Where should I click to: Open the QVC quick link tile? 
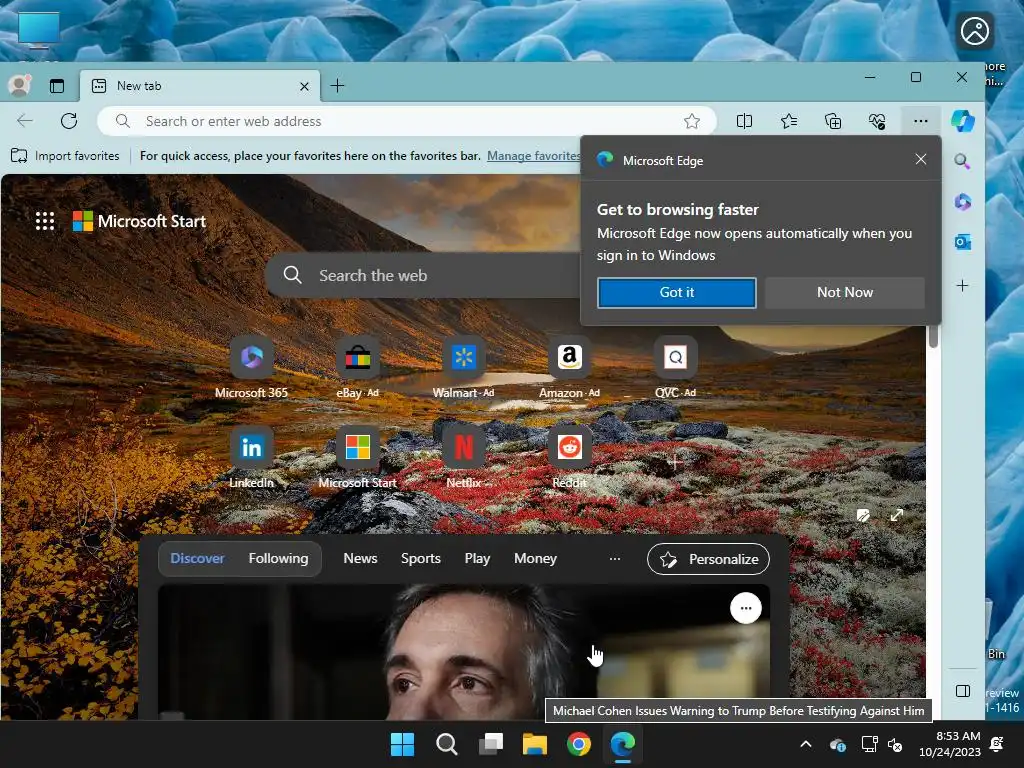(675, 368)
